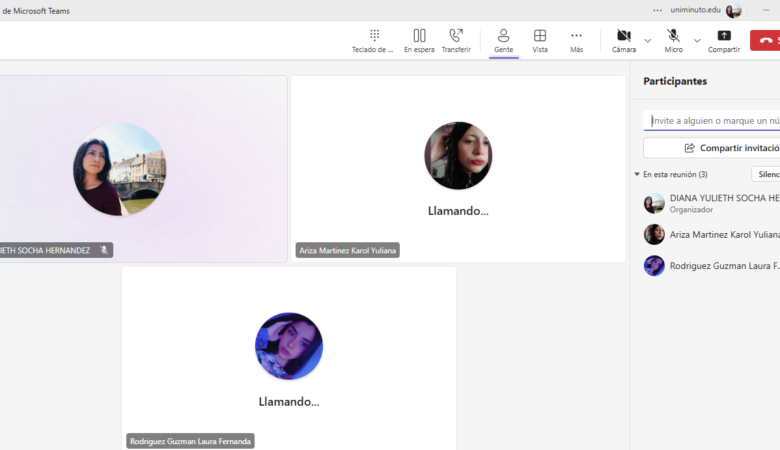Collapse the 'En esta reunión (3)' section
Image resolution: width=780 pixels, height=450 pixels.
coord(638,174)
